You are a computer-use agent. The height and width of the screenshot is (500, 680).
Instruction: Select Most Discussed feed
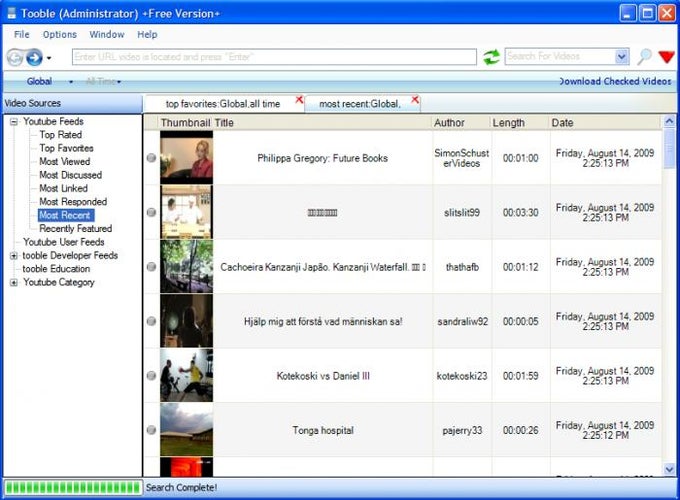70,175
